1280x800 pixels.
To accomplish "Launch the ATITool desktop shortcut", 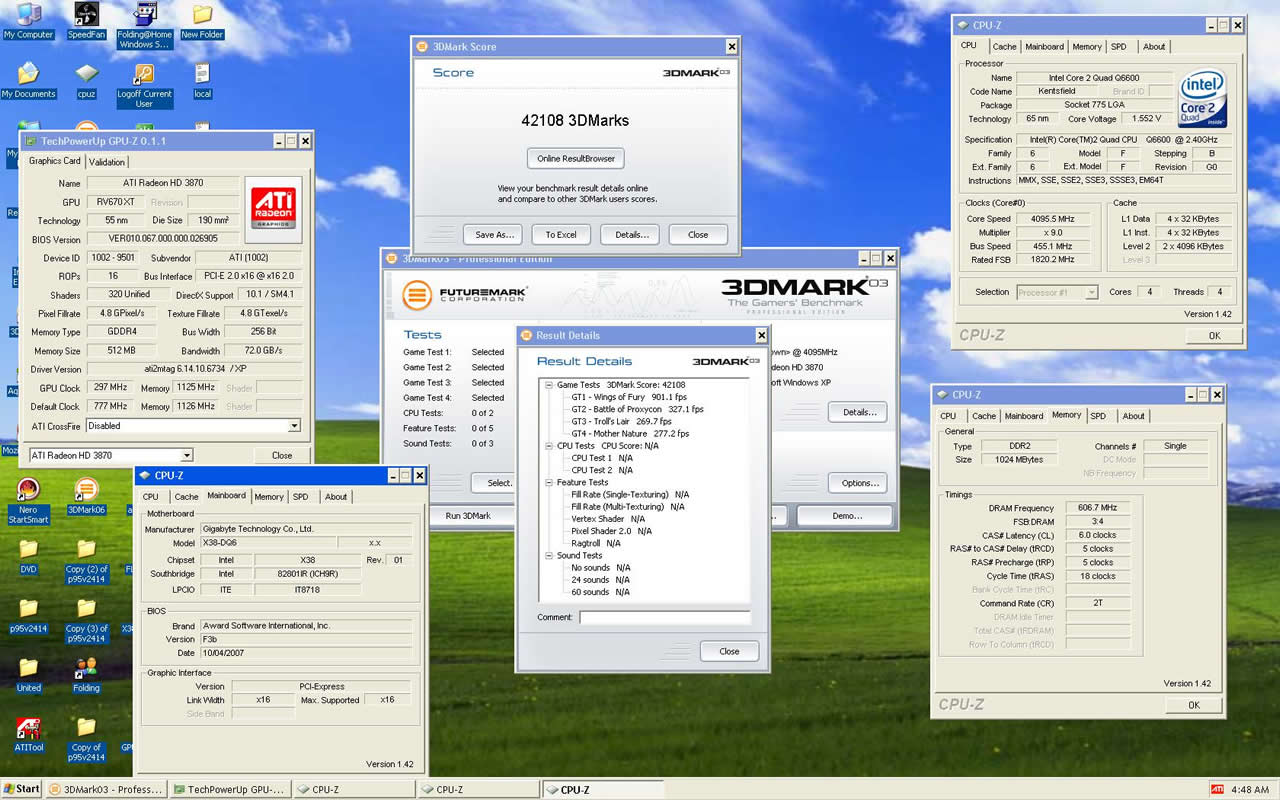I will coord(28,733).
